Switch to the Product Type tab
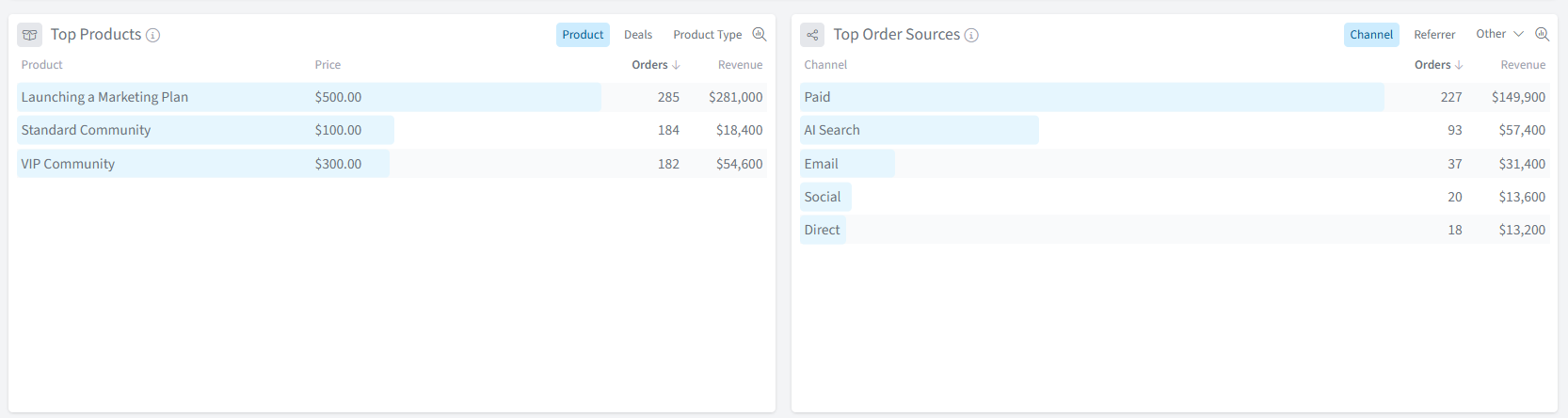The image size is (1568, 418). (707, 35)
